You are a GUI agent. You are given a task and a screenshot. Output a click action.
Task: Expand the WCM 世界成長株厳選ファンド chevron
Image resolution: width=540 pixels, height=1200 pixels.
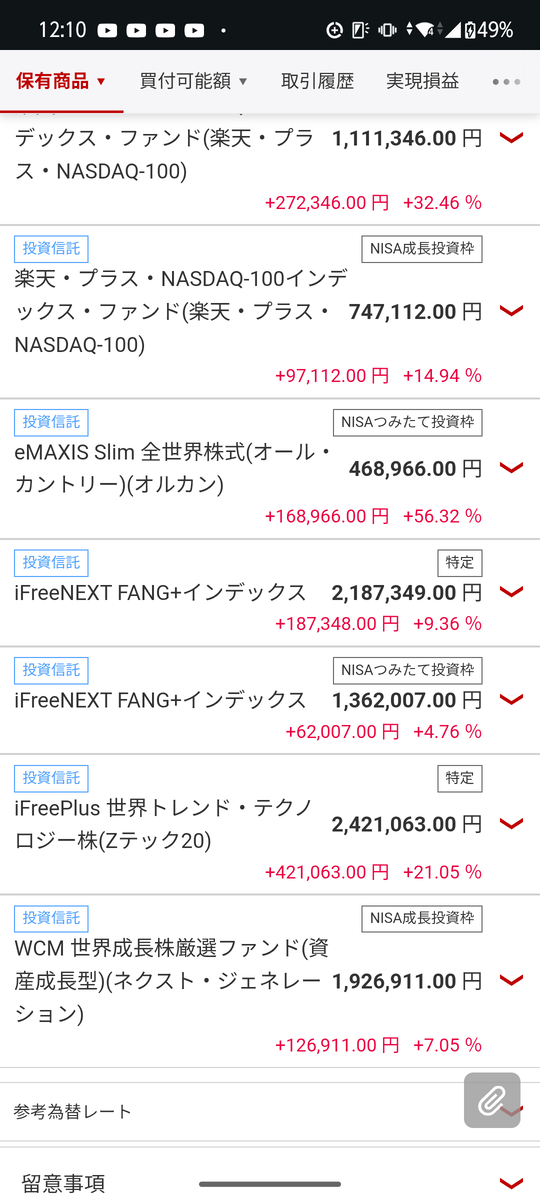click(511, 980)
